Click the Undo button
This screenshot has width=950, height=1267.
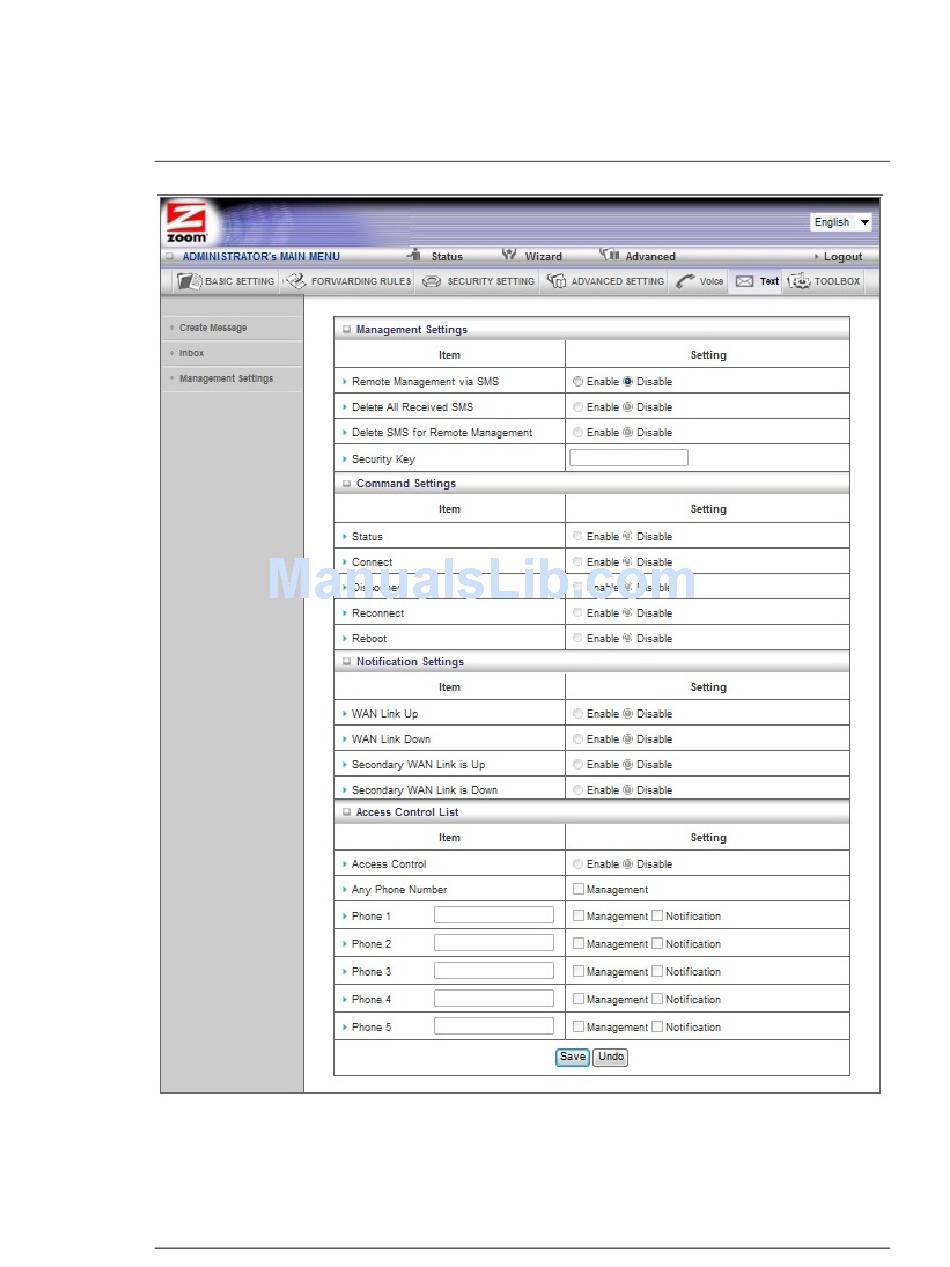click(611, 1057)
